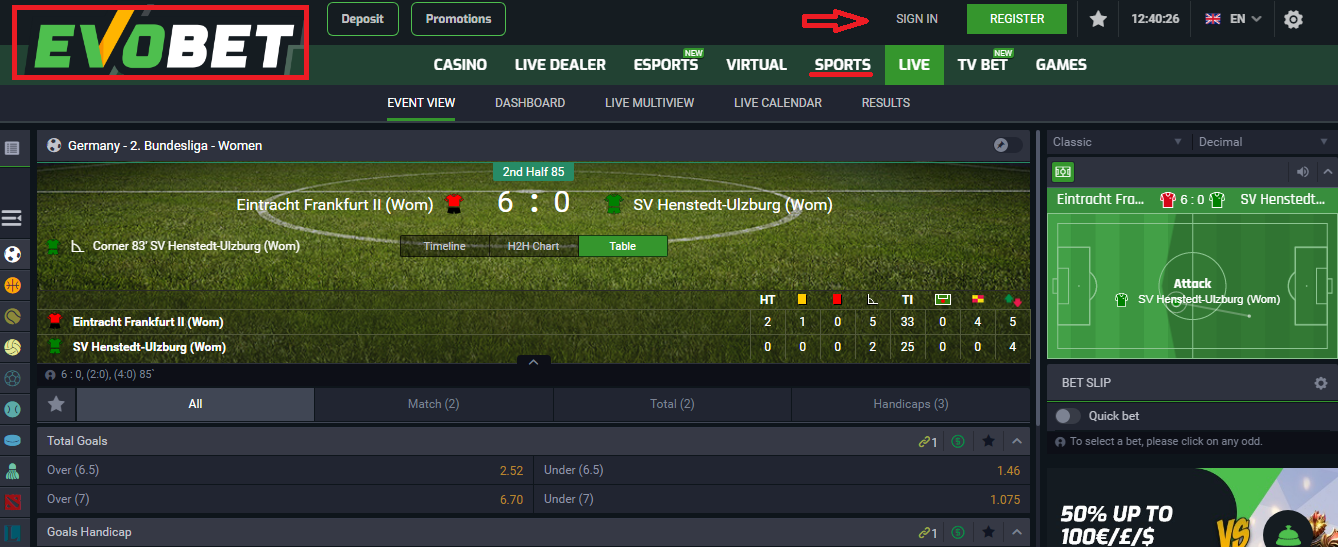Add Total Goals market to favorites star

click(988, 441)
